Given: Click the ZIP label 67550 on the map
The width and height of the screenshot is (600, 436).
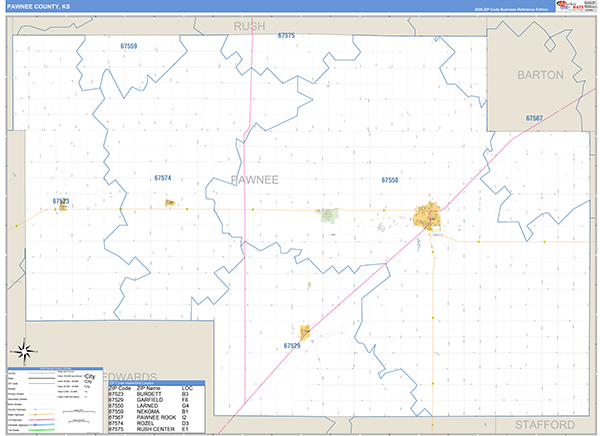Looking at the screenshot, I should tap(390, 180).
